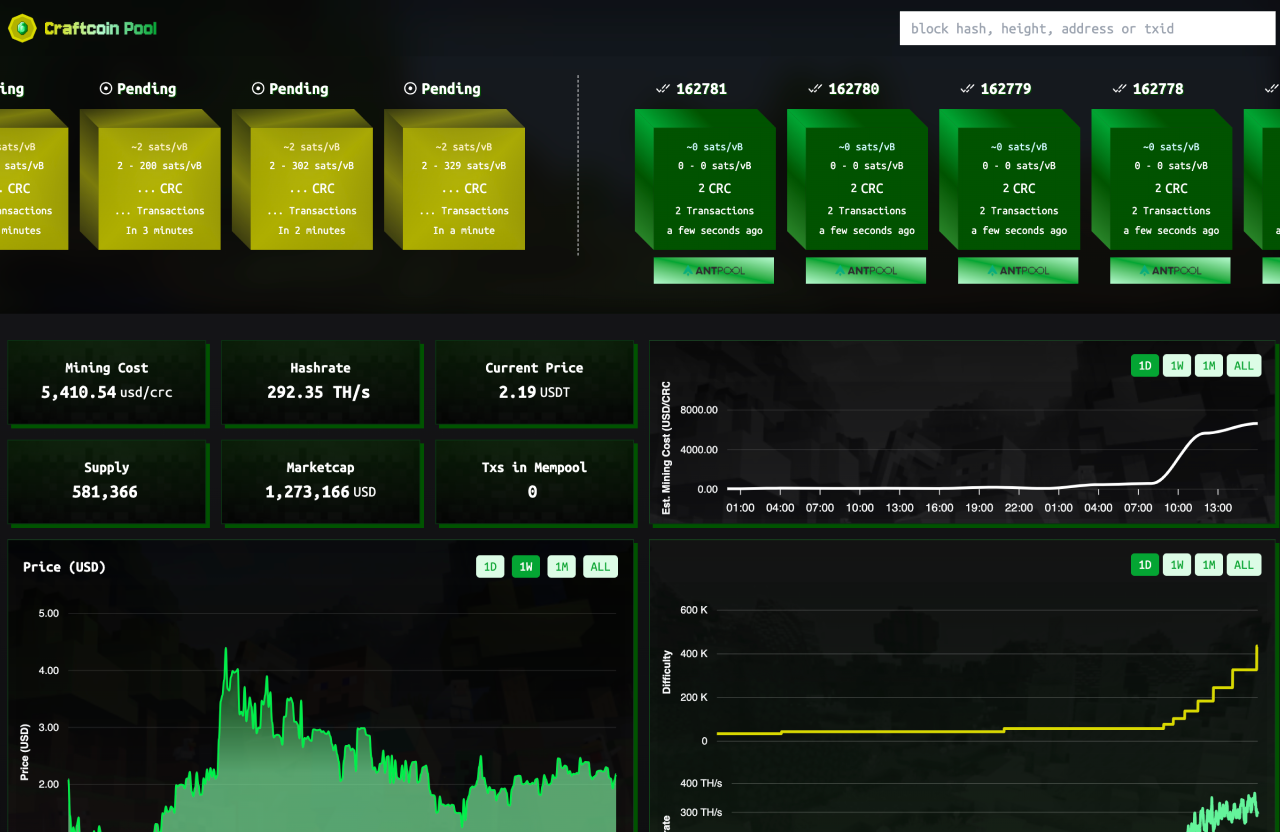Open the Craftcoin Pool home link text
Image resolution: width=1280 pixels, height=832 pixels.
click(101, 28)
